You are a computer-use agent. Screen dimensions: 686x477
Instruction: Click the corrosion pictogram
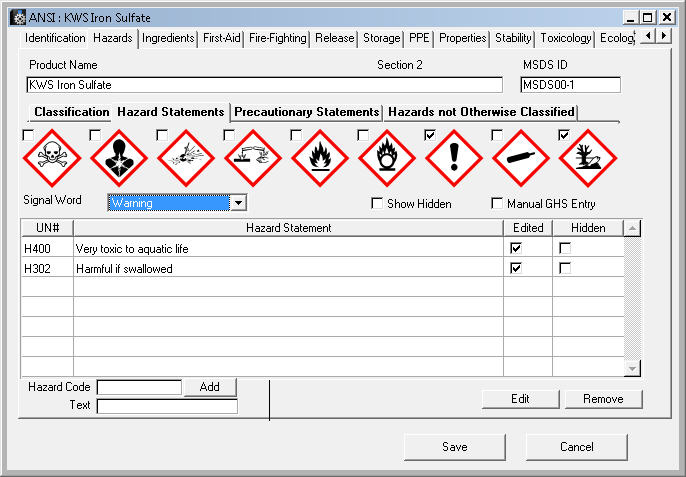click(x=253, y=158)
